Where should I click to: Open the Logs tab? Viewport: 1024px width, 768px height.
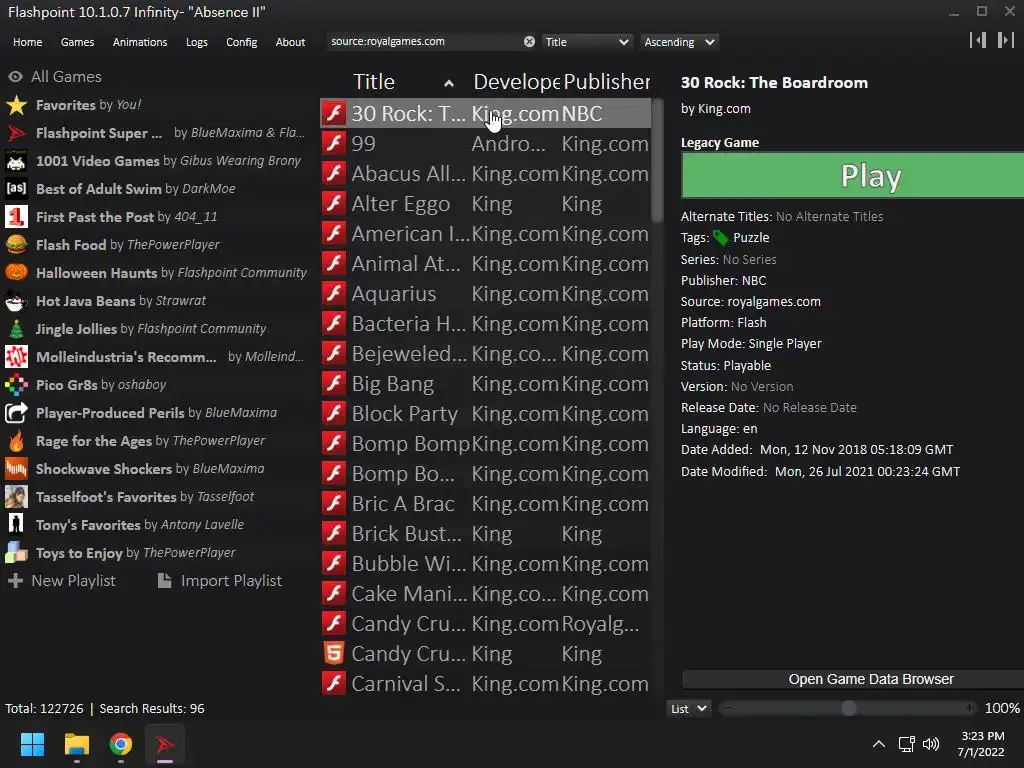(197, 42)
